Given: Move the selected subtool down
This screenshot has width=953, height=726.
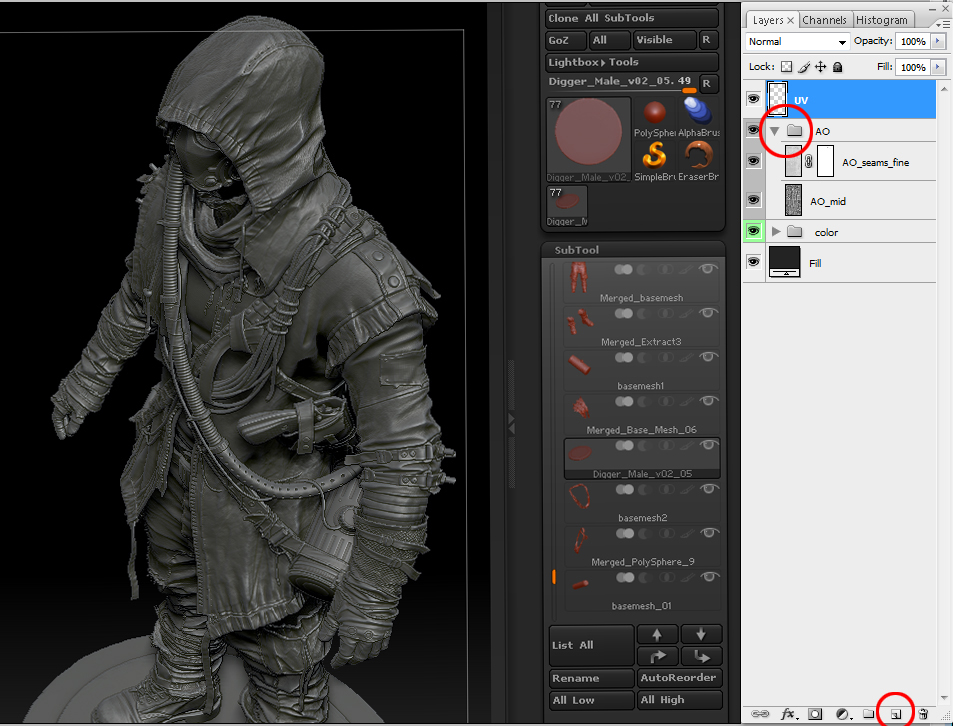Looking at the screenshot, I should click(x=701, y=634).
